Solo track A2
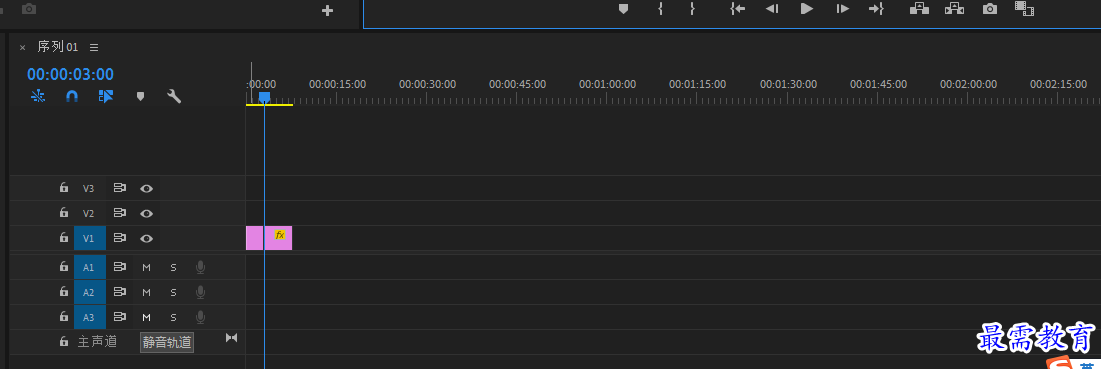Screen dimensions: 1101x369 point(173,293)
